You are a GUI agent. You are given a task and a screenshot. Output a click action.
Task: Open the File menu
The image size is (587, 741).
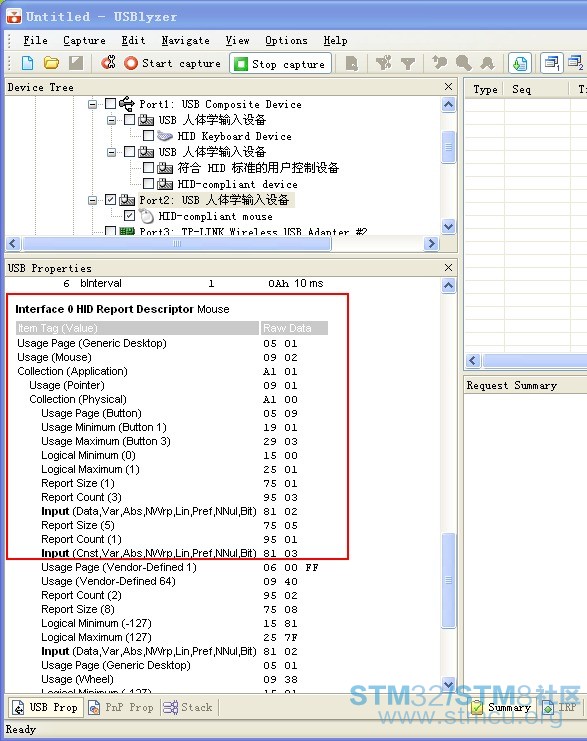[x=35, y=41]
